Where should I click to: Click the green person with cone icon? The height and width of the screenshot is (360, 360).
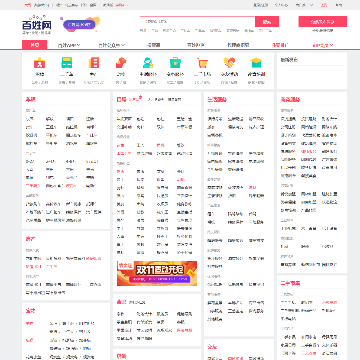coord(148,63)
